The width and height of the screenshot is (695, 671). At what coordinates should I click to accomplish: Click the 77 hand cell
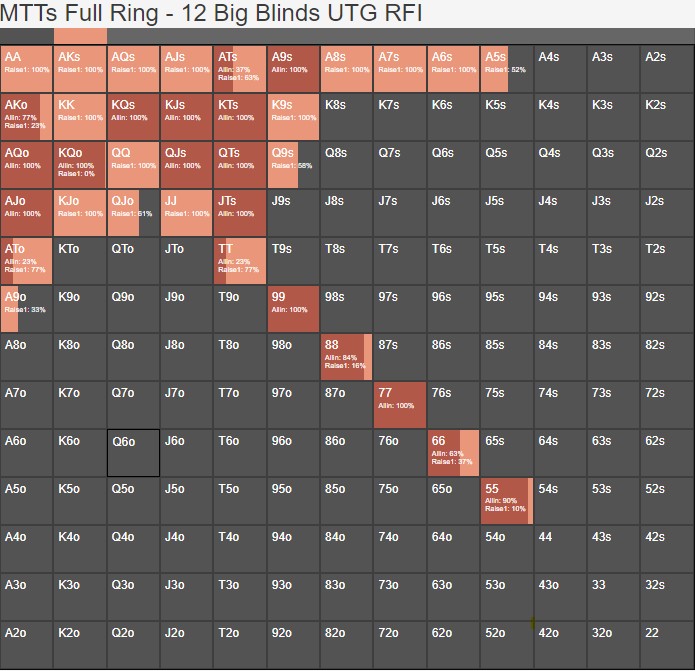400,405
